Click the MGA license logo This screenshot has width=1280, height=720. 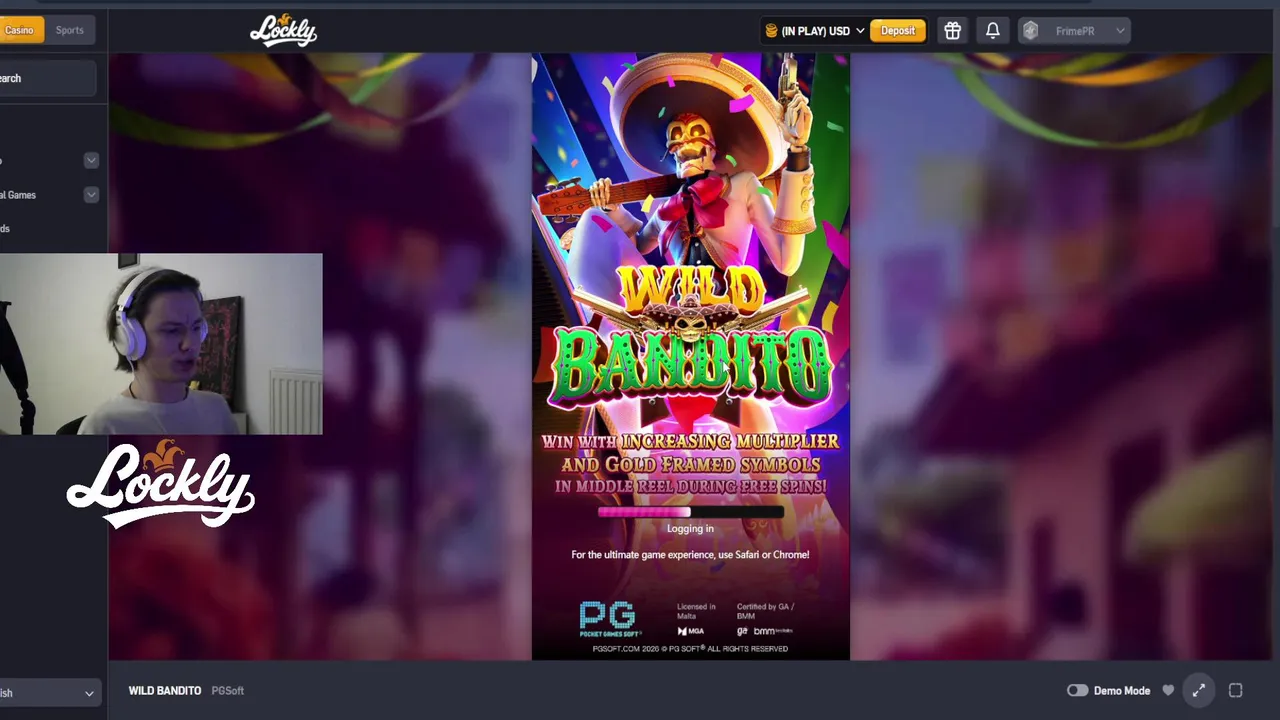691,631
